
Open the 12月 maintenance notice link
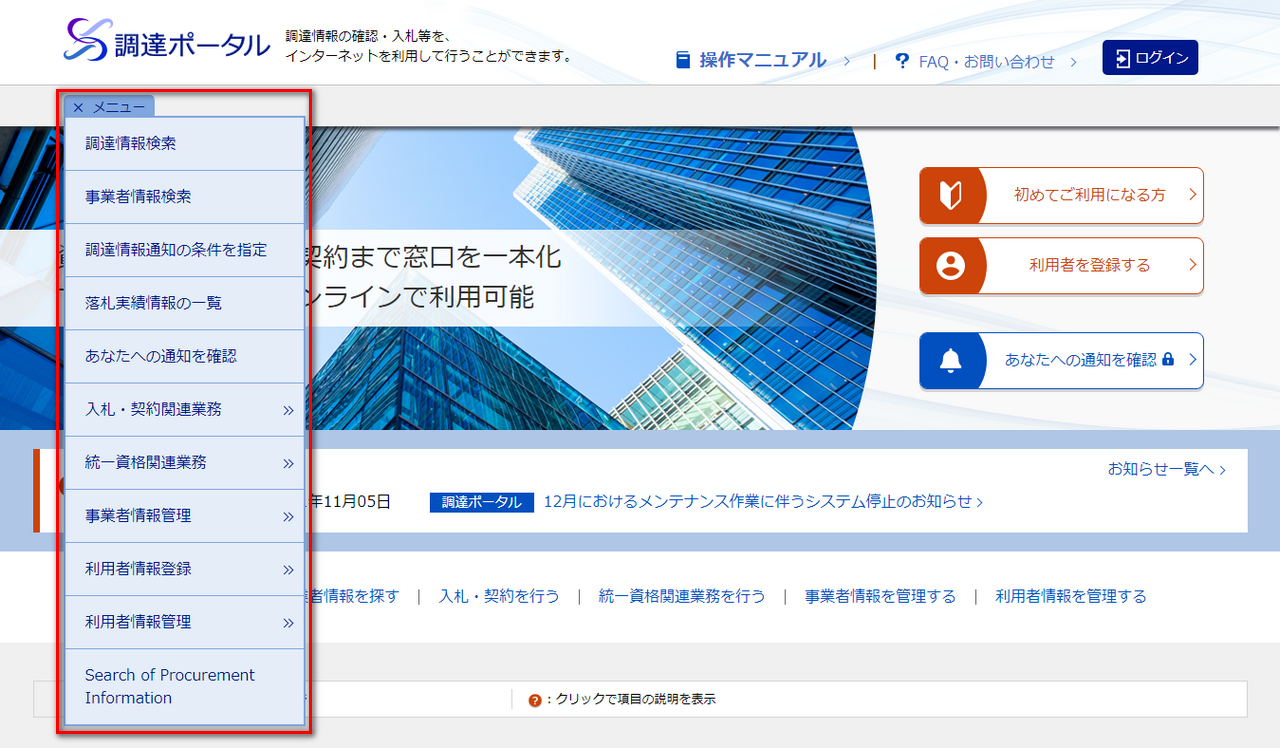(x=762, y=502)
